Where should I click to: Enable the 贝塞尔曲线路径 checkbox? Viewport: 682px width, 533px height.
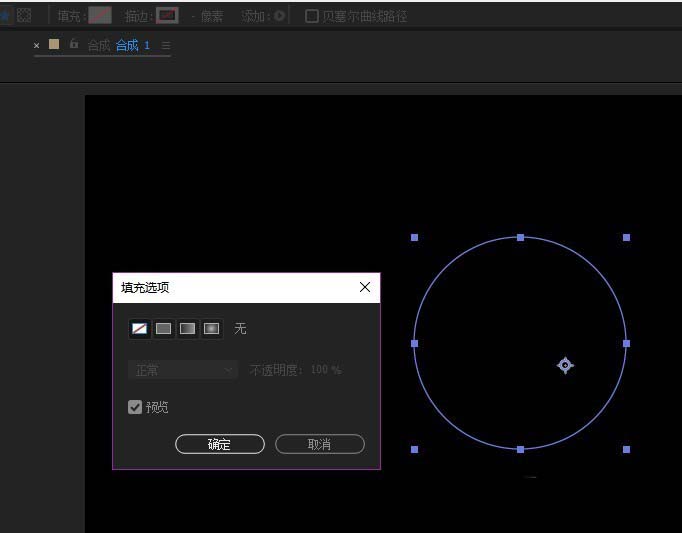312,16
